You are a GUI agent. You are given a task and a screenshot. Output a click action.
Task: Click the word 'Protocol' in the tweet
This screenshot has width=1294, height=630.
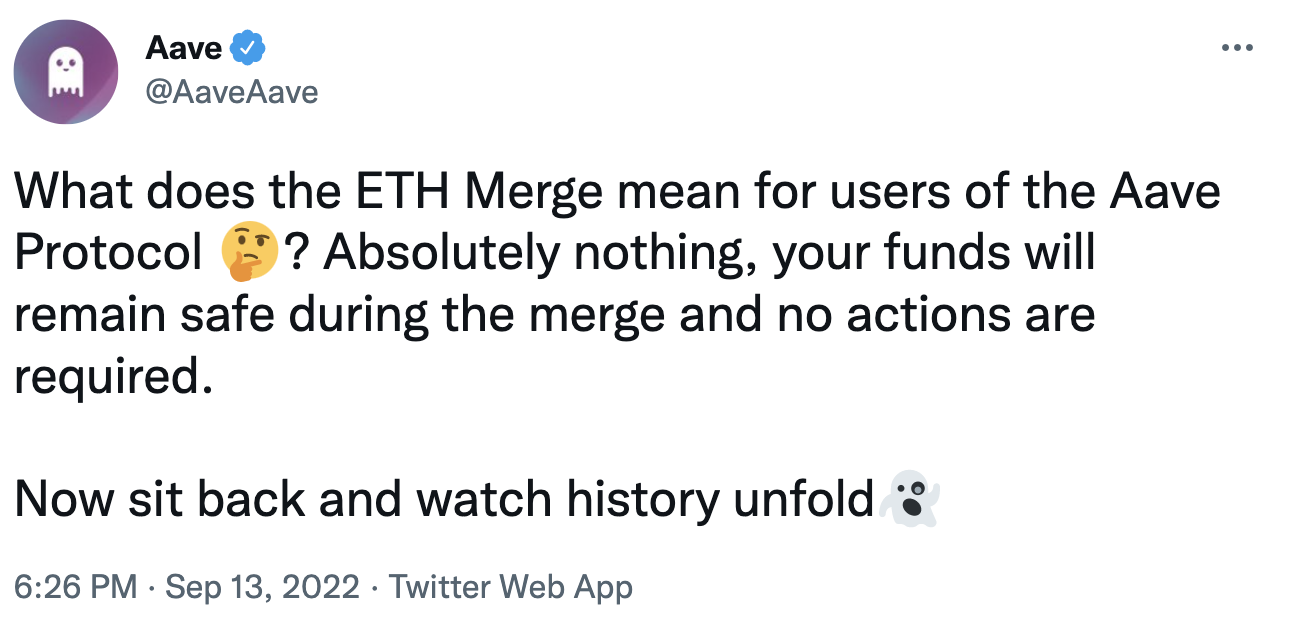pos(108,254)
